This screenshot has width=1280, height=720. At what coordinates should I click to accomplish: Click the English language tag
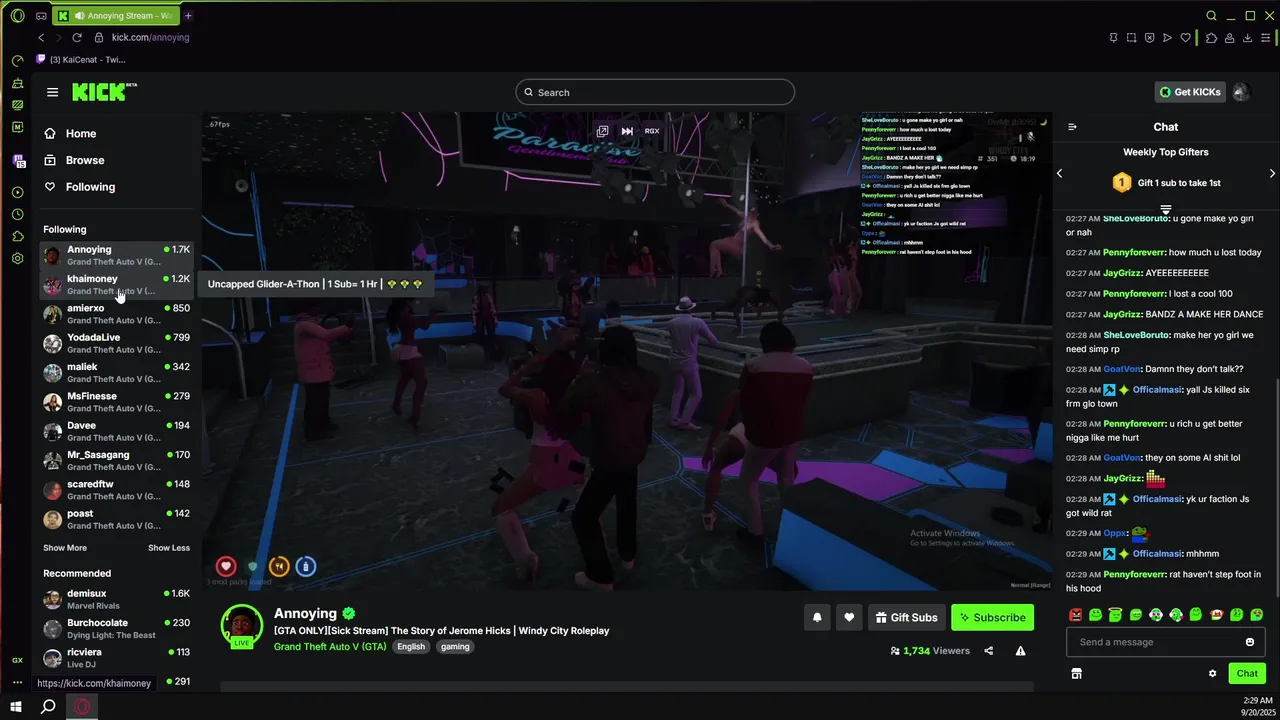point(411,647)
